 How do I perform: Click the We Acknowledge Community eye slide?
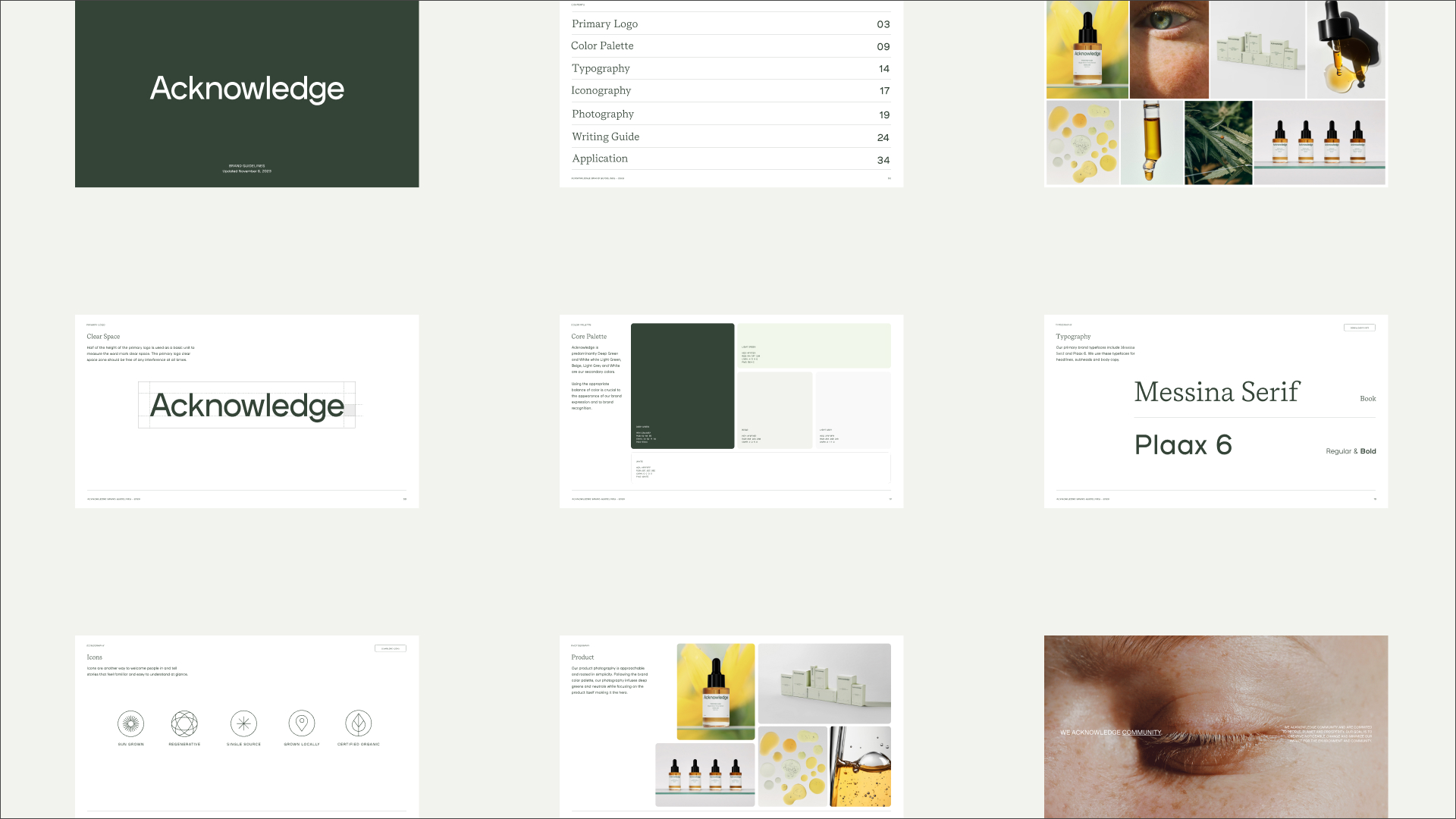click(1216, 726)
